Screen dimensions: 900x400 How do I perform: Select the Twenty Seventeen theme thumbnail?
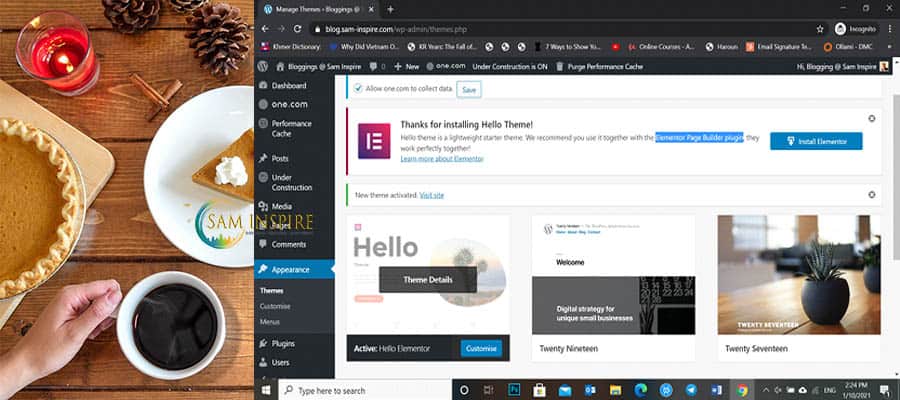click(798, 275)
